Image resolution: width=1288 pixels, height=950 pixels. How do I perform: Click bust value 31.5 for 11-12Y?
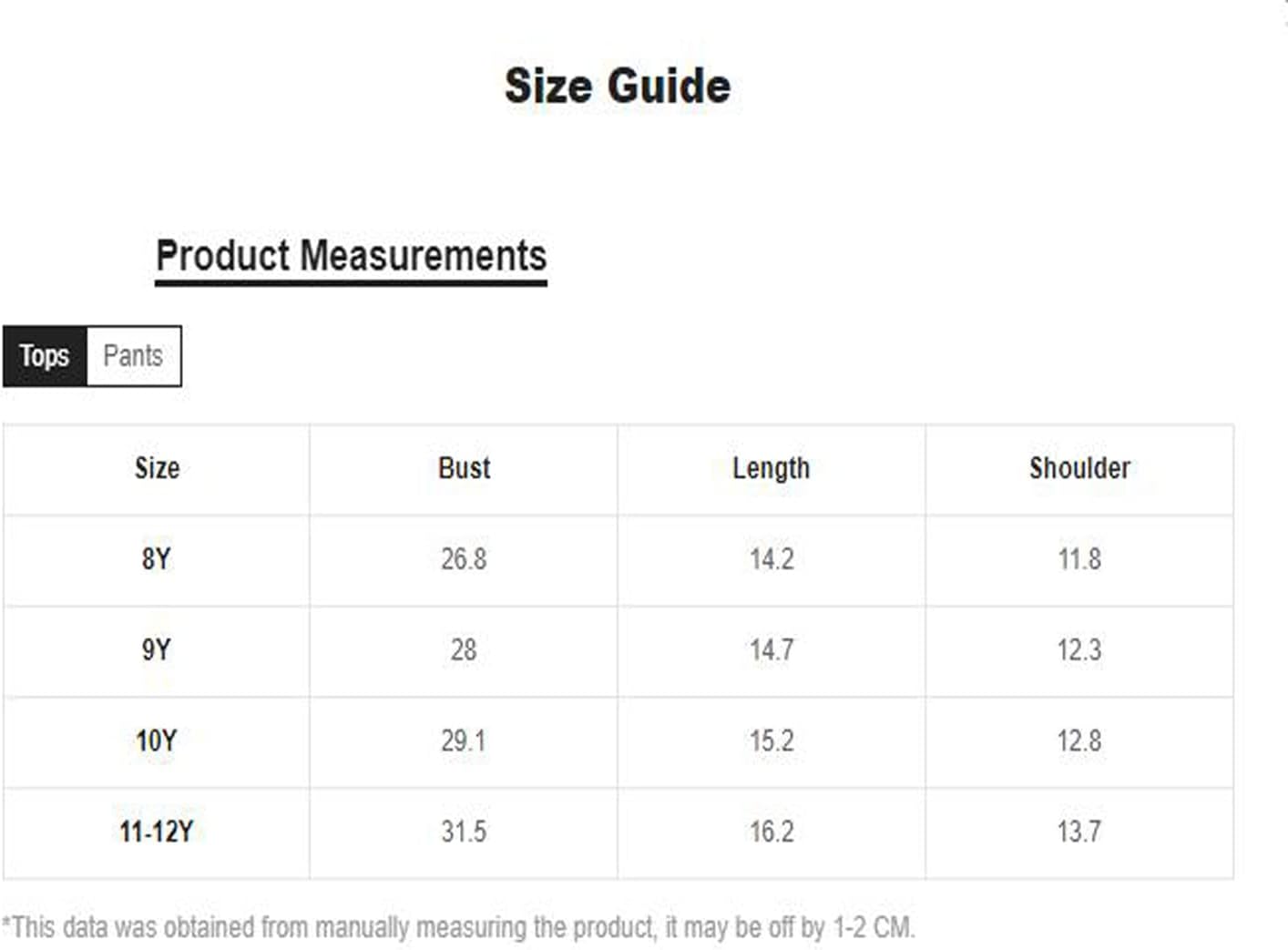[x=464, y=832]
